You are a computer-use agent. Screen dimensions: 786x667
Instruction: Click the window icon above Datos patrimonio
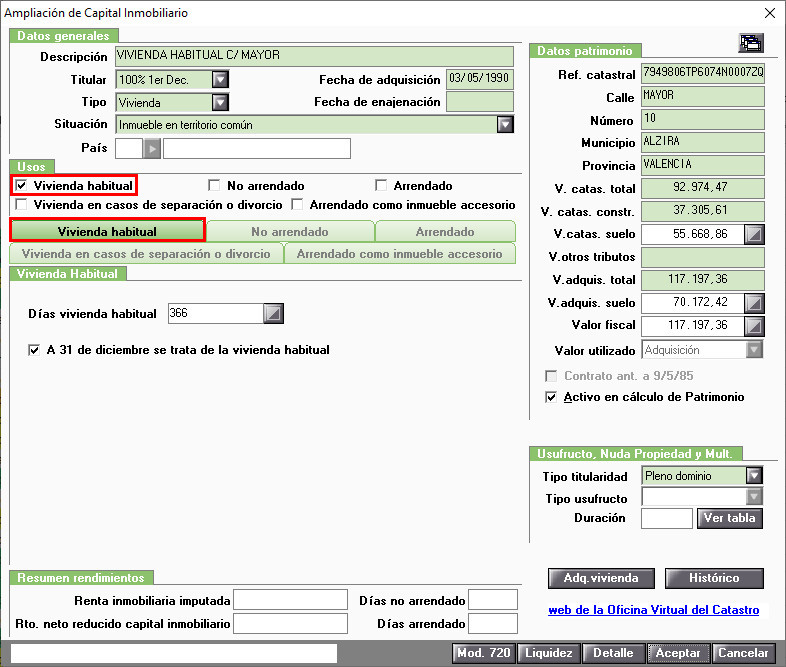tap(751, 43)
